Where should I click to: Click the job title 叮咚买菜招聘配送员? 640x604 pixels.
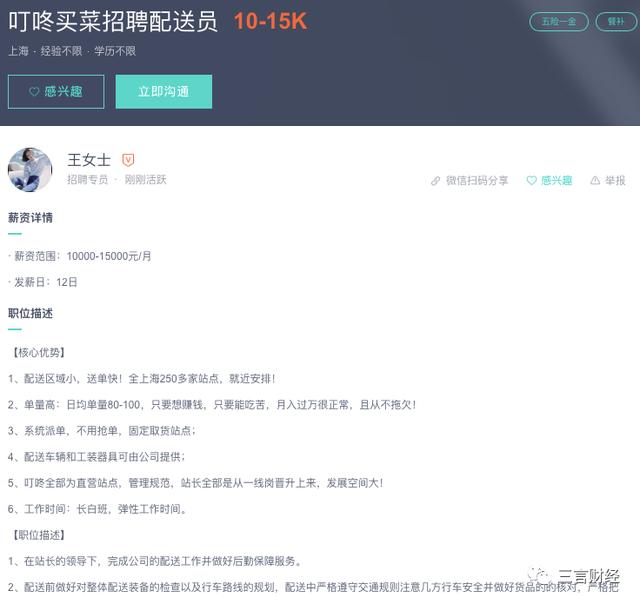point(113,21)
